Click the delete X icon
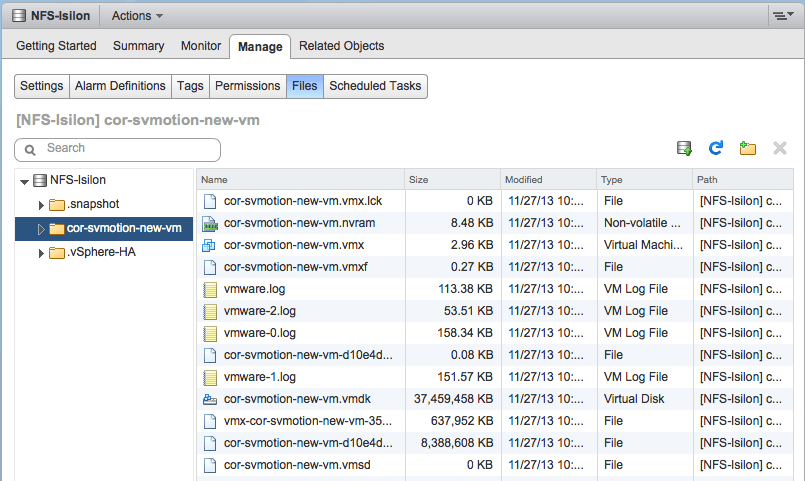805x481 pixels. point(780,148)
